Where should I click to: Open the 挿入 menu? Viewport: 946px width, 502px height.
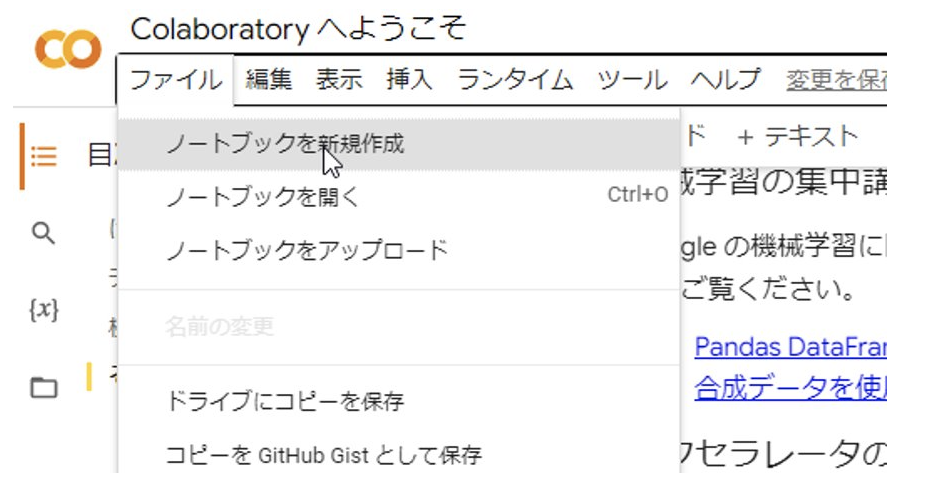tap(409, 80)
